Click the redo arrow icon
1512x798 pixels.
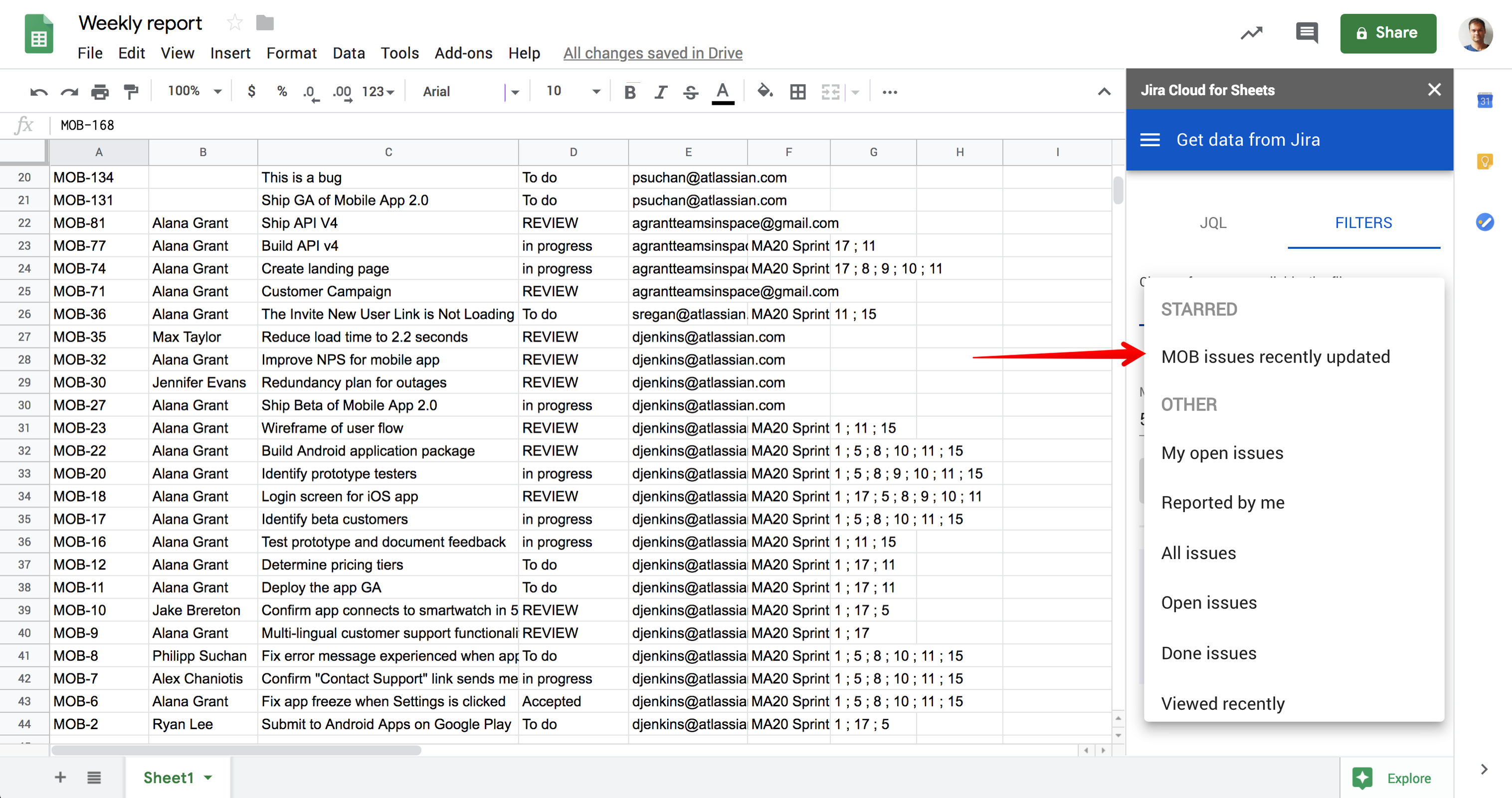tap(69, 92)
